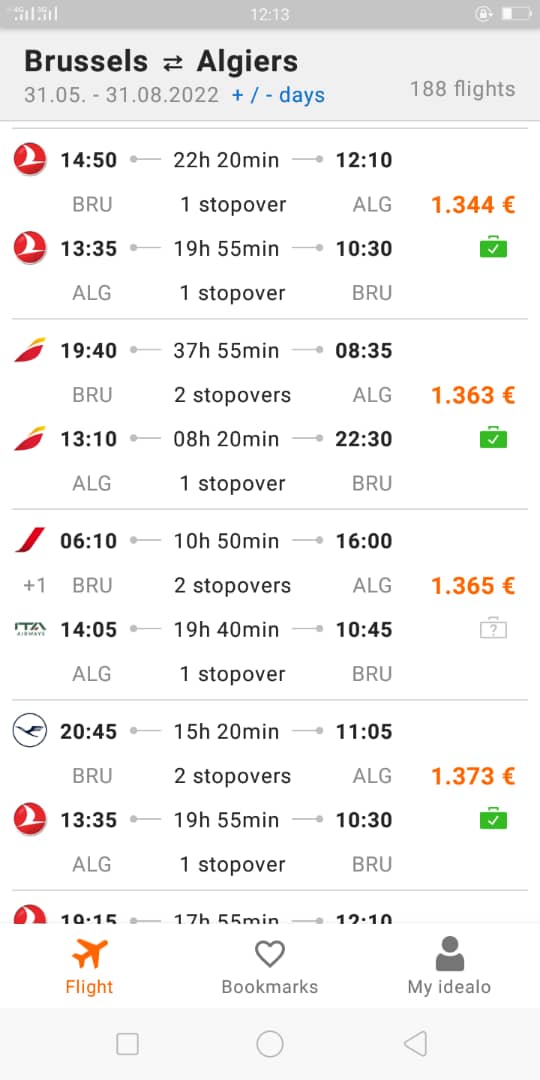Choose the 1.373 € flight offer
Image resolution: width=540 pixels, height=1080 pixels.
click(x=270, y=795)
